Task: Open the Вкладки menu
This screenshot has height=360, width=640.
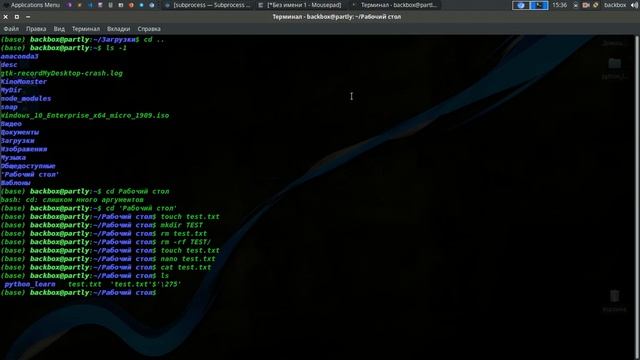Action: coord(118,29)
